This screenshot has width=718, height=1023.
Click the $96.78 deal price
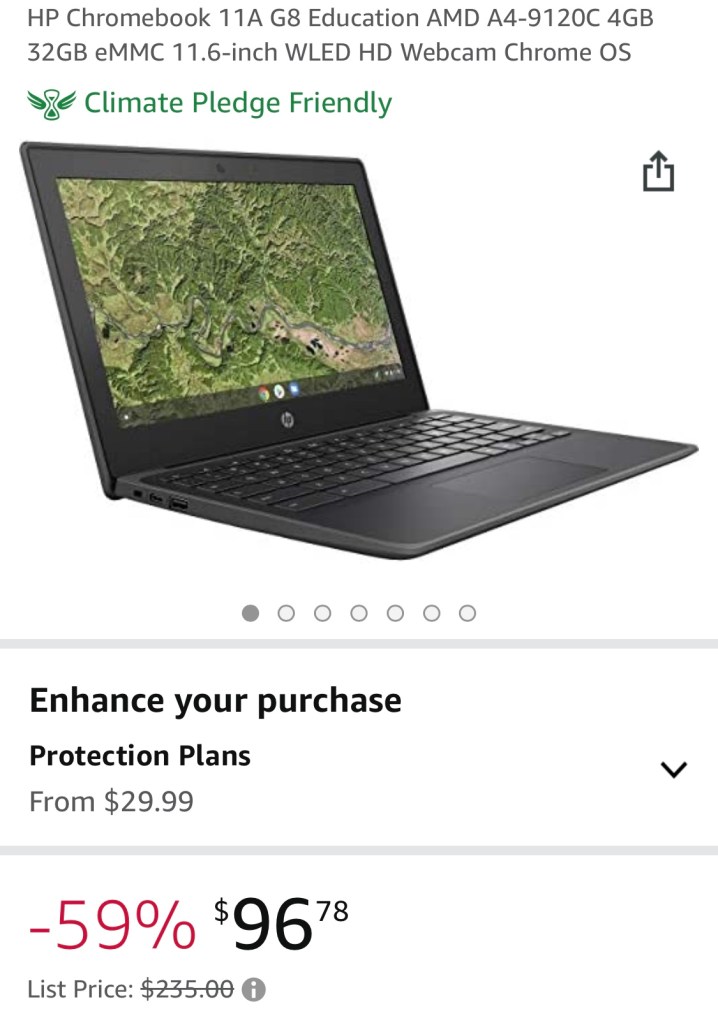tap(281, 922)
